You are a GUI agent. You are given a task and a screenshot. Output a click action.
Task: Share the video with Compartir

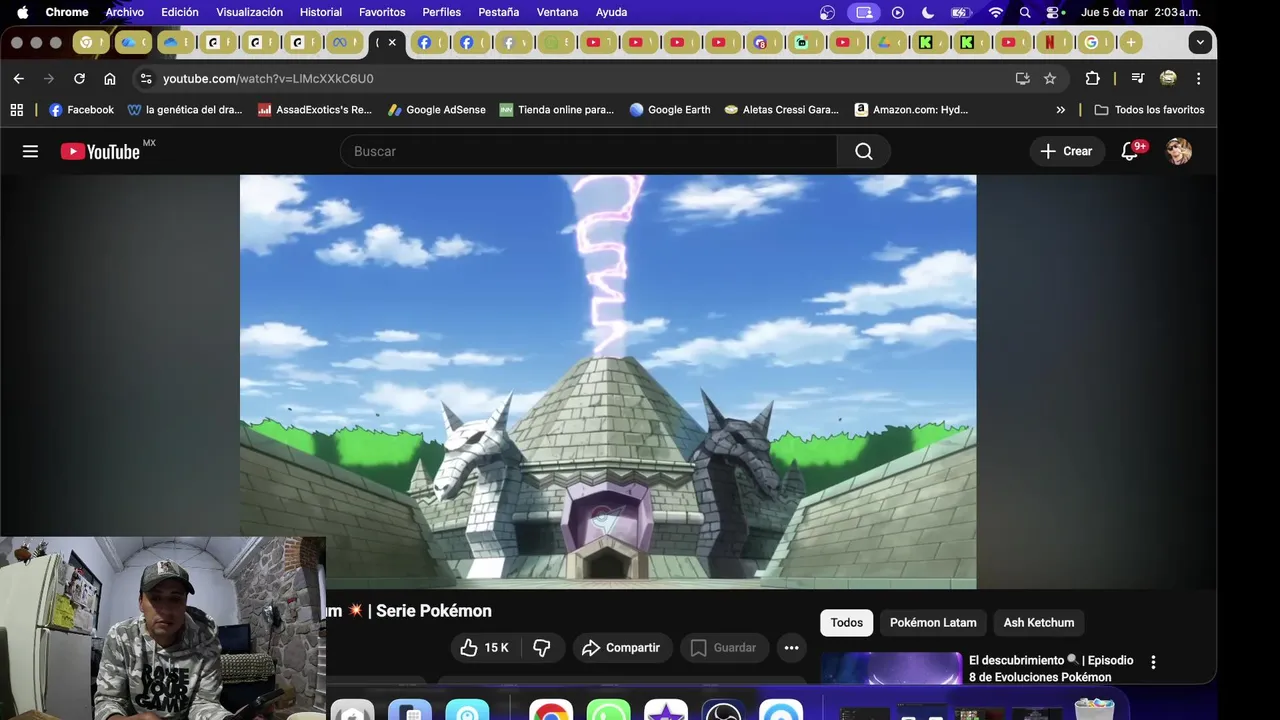point(621,648)
